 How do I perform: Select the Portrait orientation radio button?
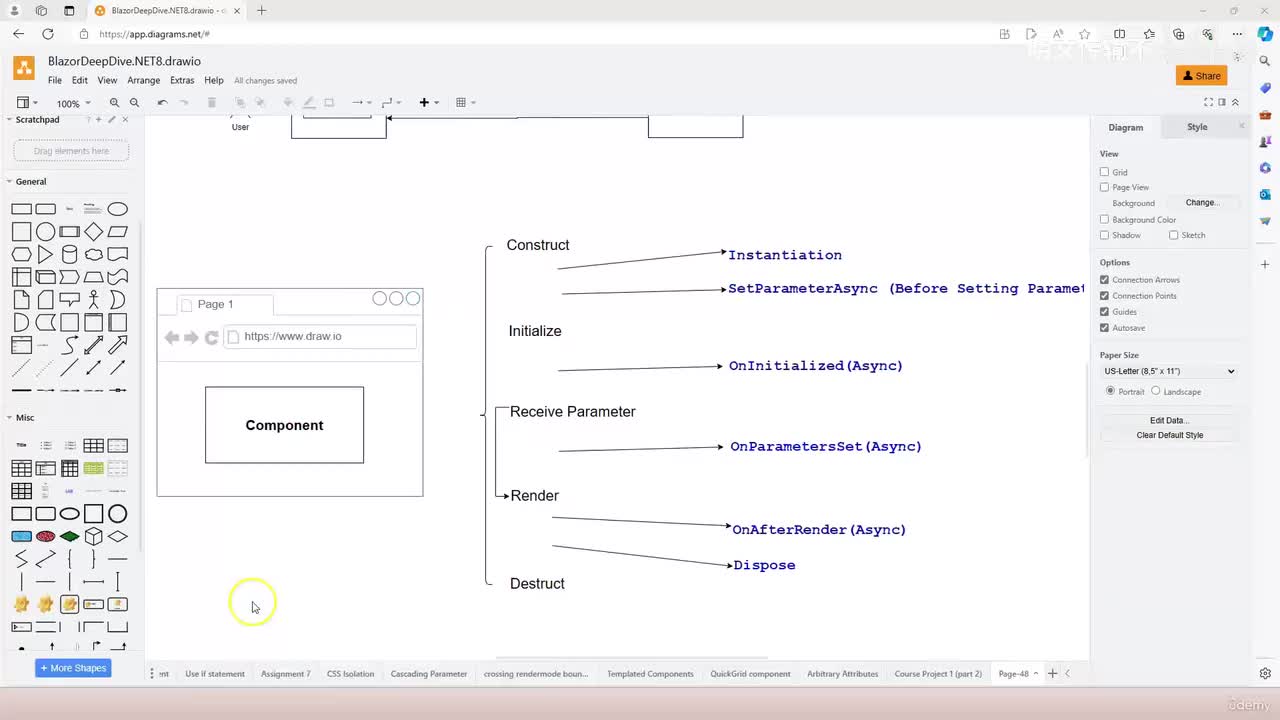[x=1110, y=391]
